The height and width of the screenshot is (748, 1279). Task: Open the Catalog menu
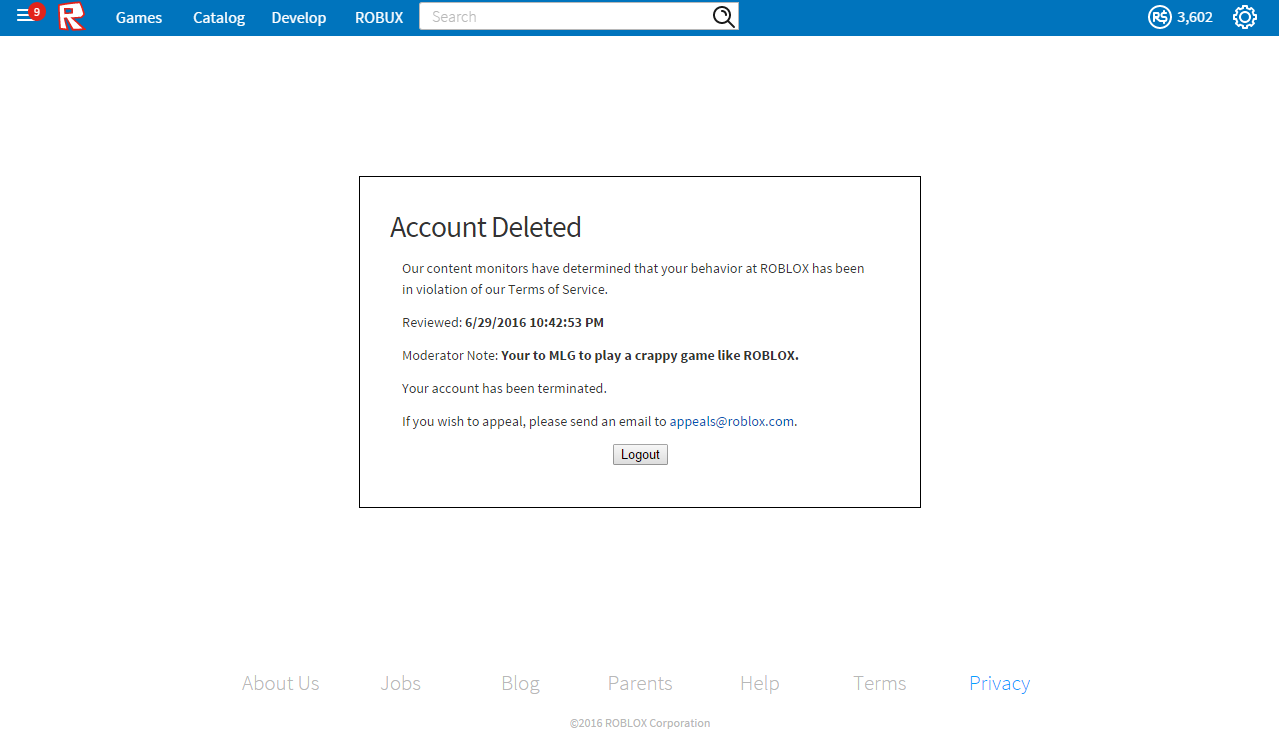(219, 18)
